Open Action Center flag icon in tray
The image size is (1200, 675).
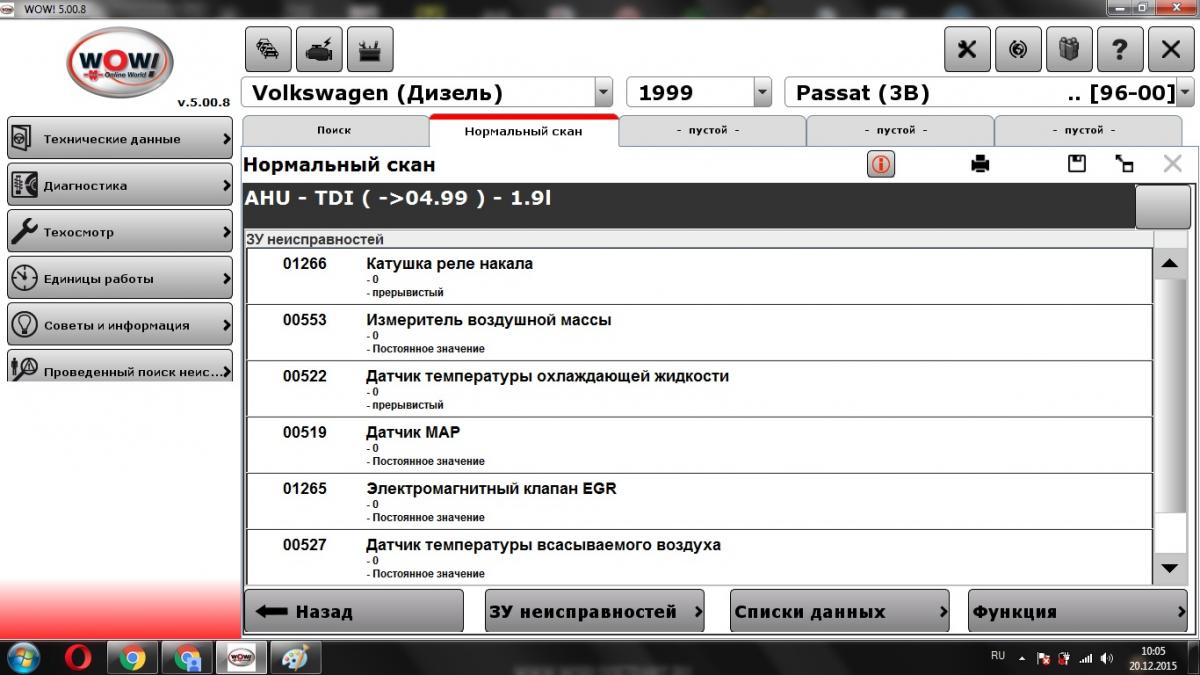click(x=1043, y=659)
